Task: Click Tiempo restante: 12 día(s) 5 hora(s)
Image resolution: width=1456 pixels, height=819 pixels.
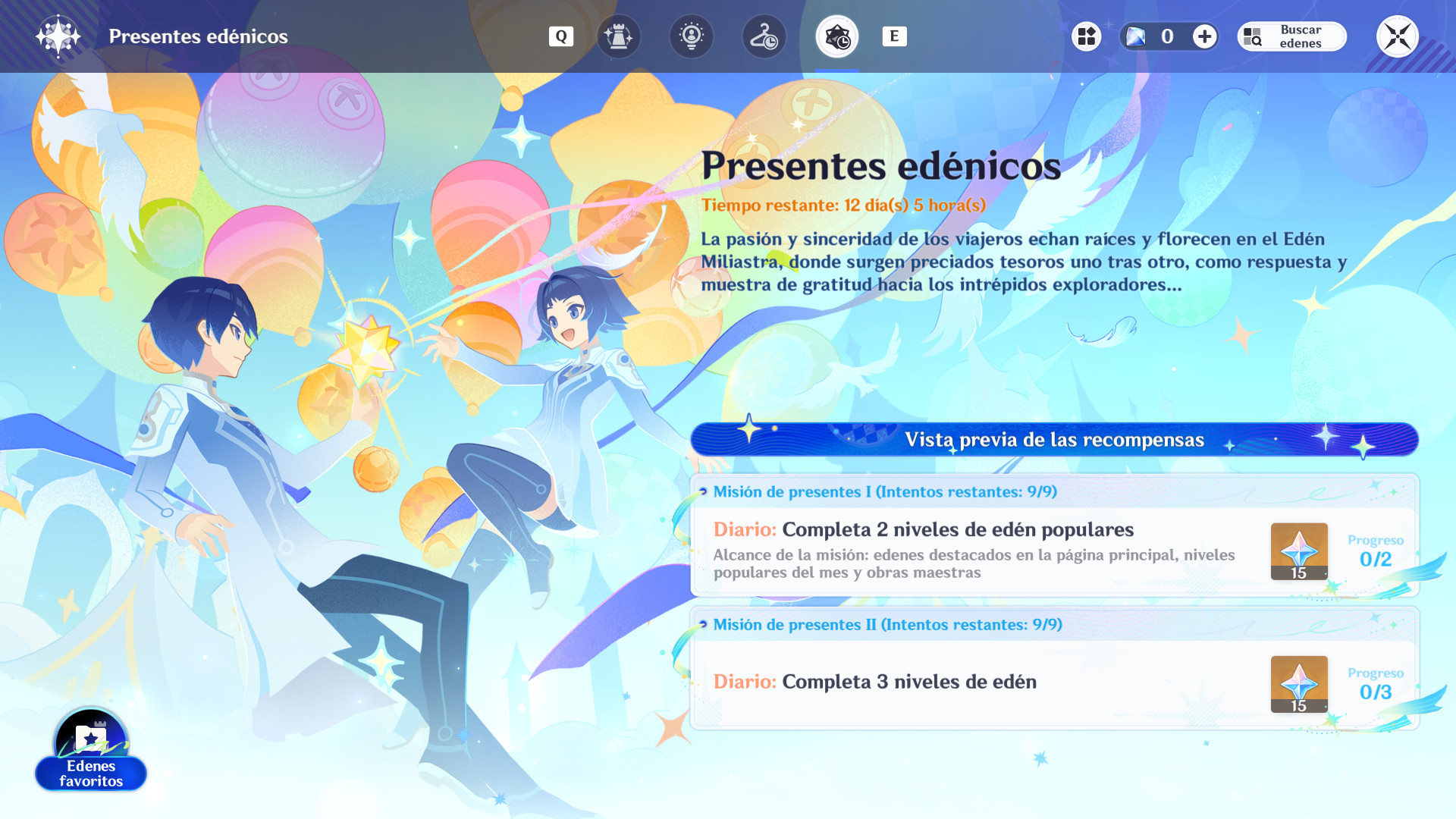Action: [843, 206]
